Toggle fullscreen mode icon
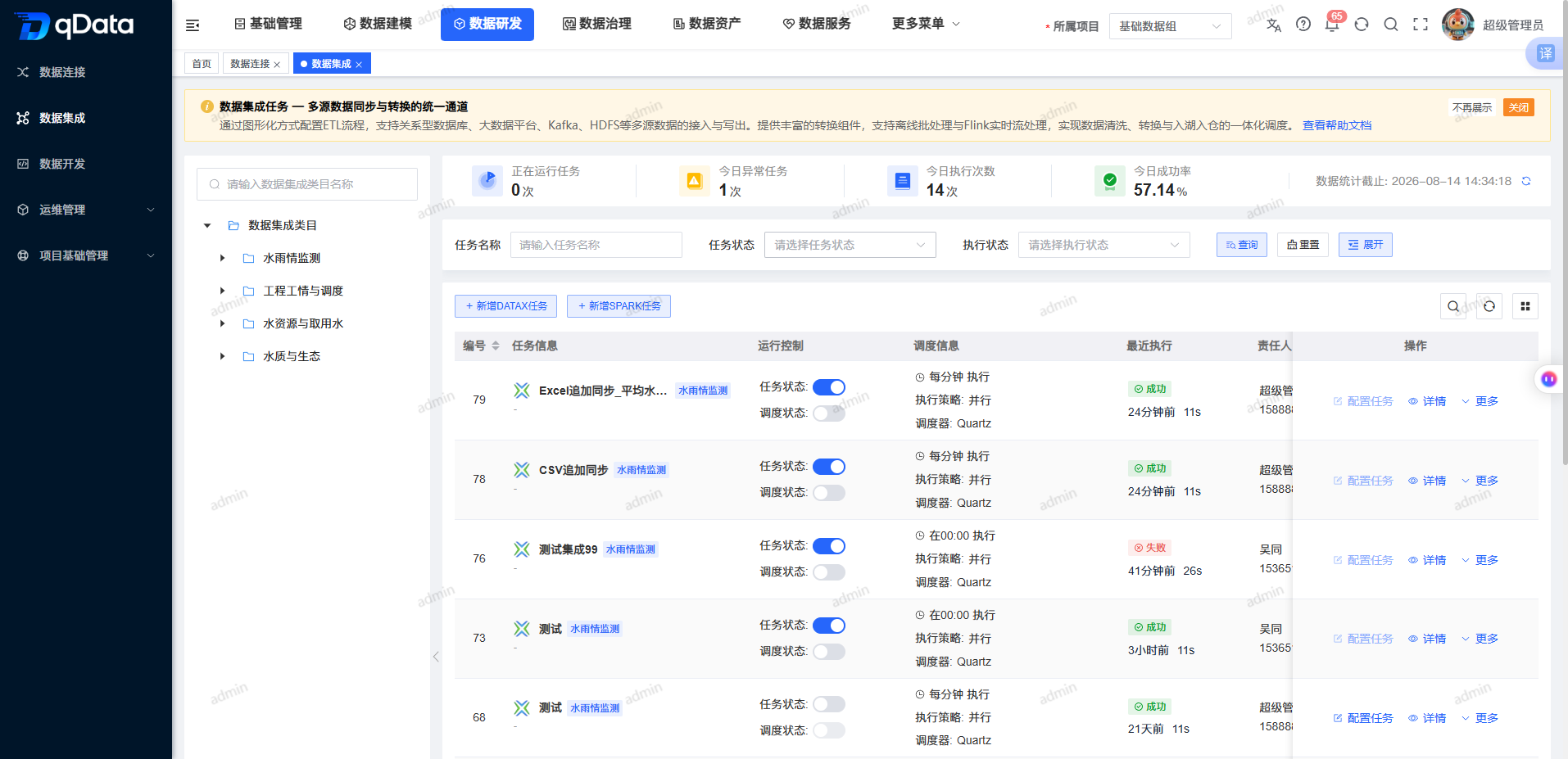The height and width of the screenshot is (759, 1568). tap(1421, 25)
